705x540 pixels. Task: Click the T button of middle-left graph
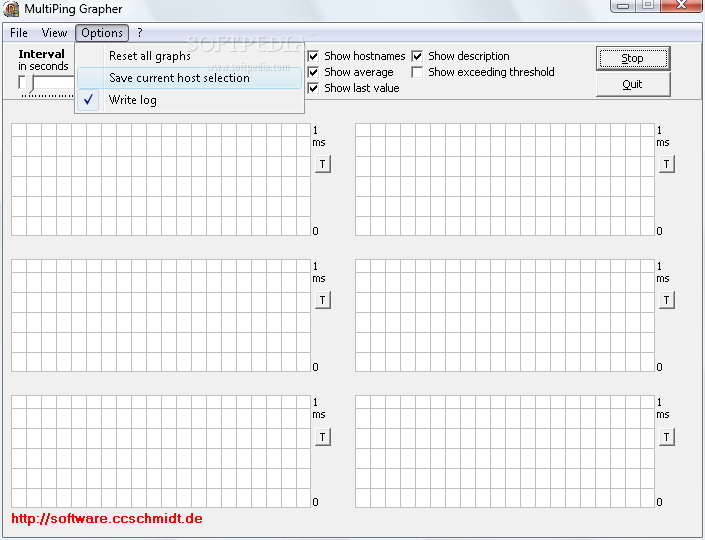tap(322, 300)
